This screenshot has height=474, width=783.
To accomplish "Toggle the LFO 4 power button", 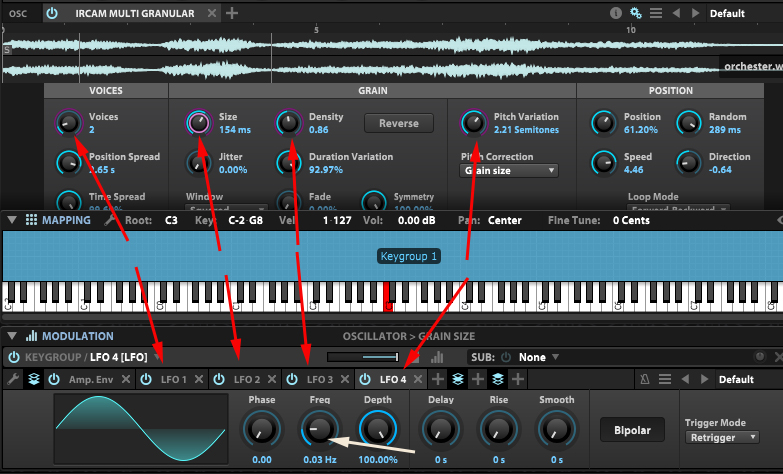I will [x=365, y=380].
